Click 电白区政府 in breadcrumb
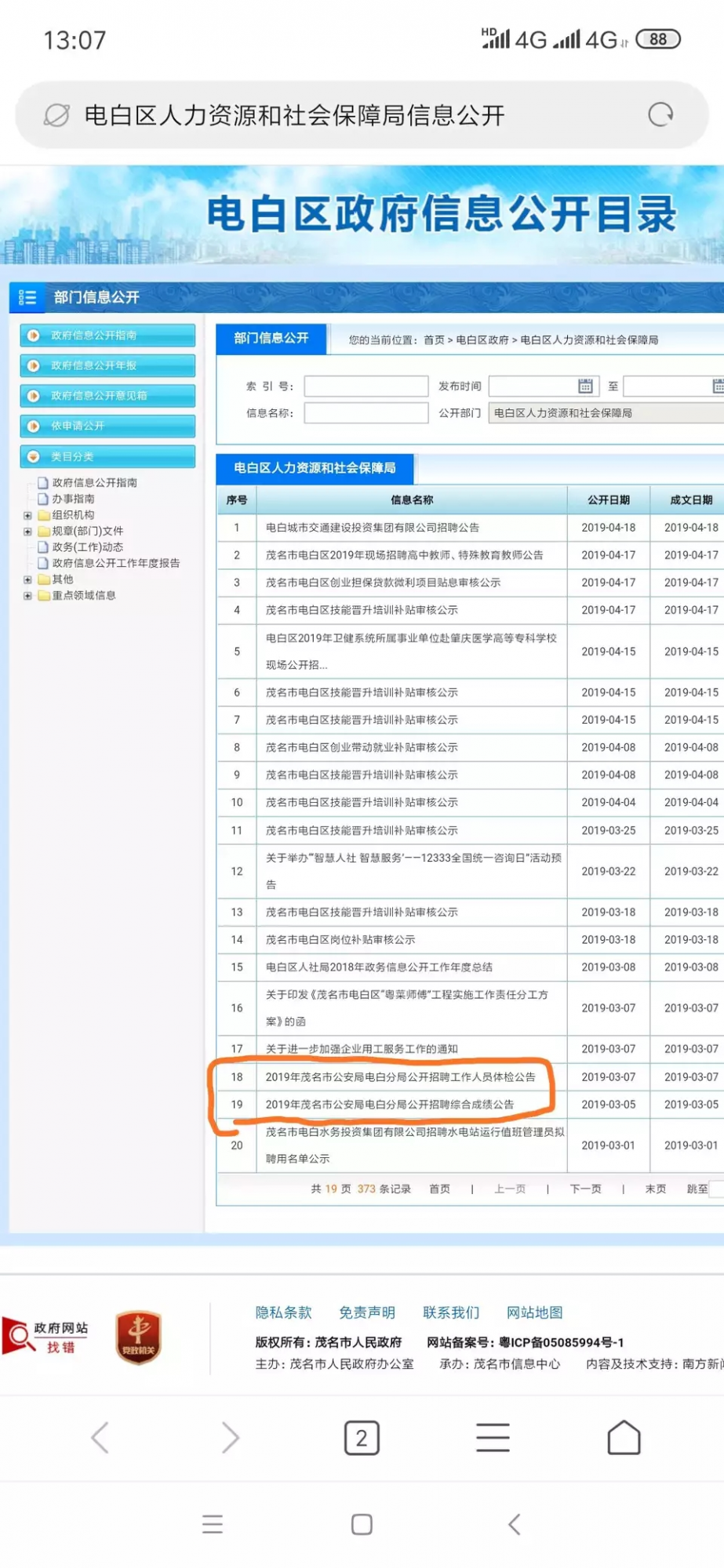The height and width of the screenshot is (1568, 724). 482,340
